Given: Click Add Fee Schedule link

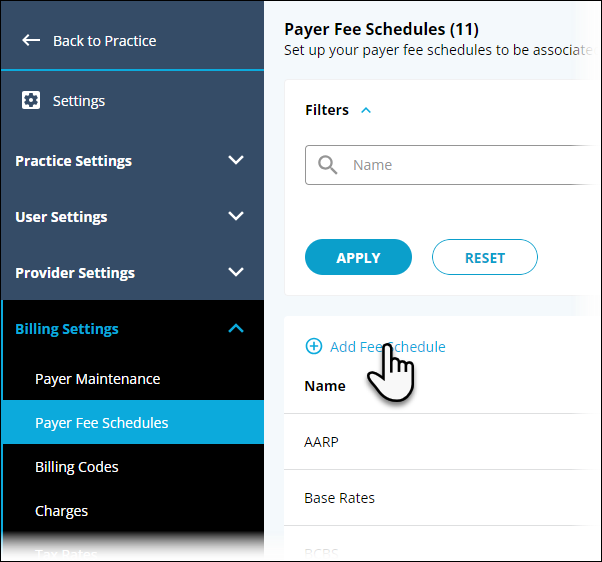Looking at the screenshot, I should (x=388, y=347).
